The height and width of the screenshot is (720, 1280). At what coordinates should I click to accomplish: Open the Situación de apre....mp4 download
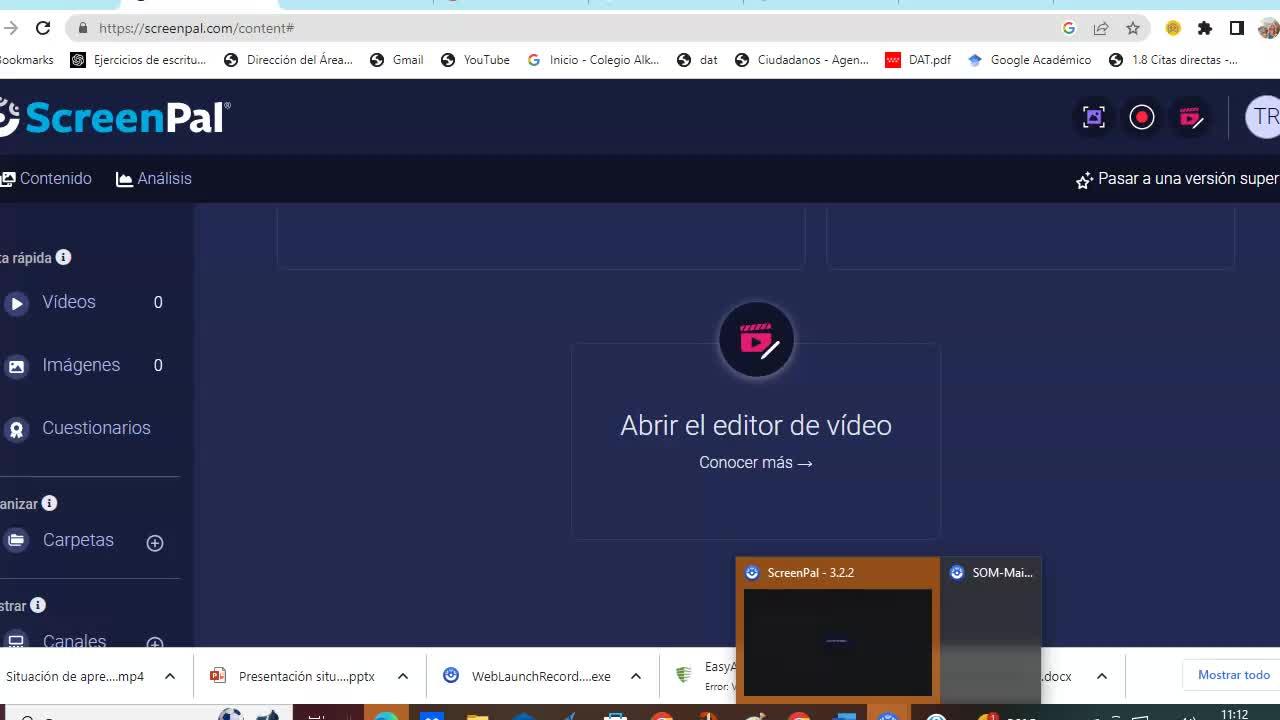tap(75, 676)
